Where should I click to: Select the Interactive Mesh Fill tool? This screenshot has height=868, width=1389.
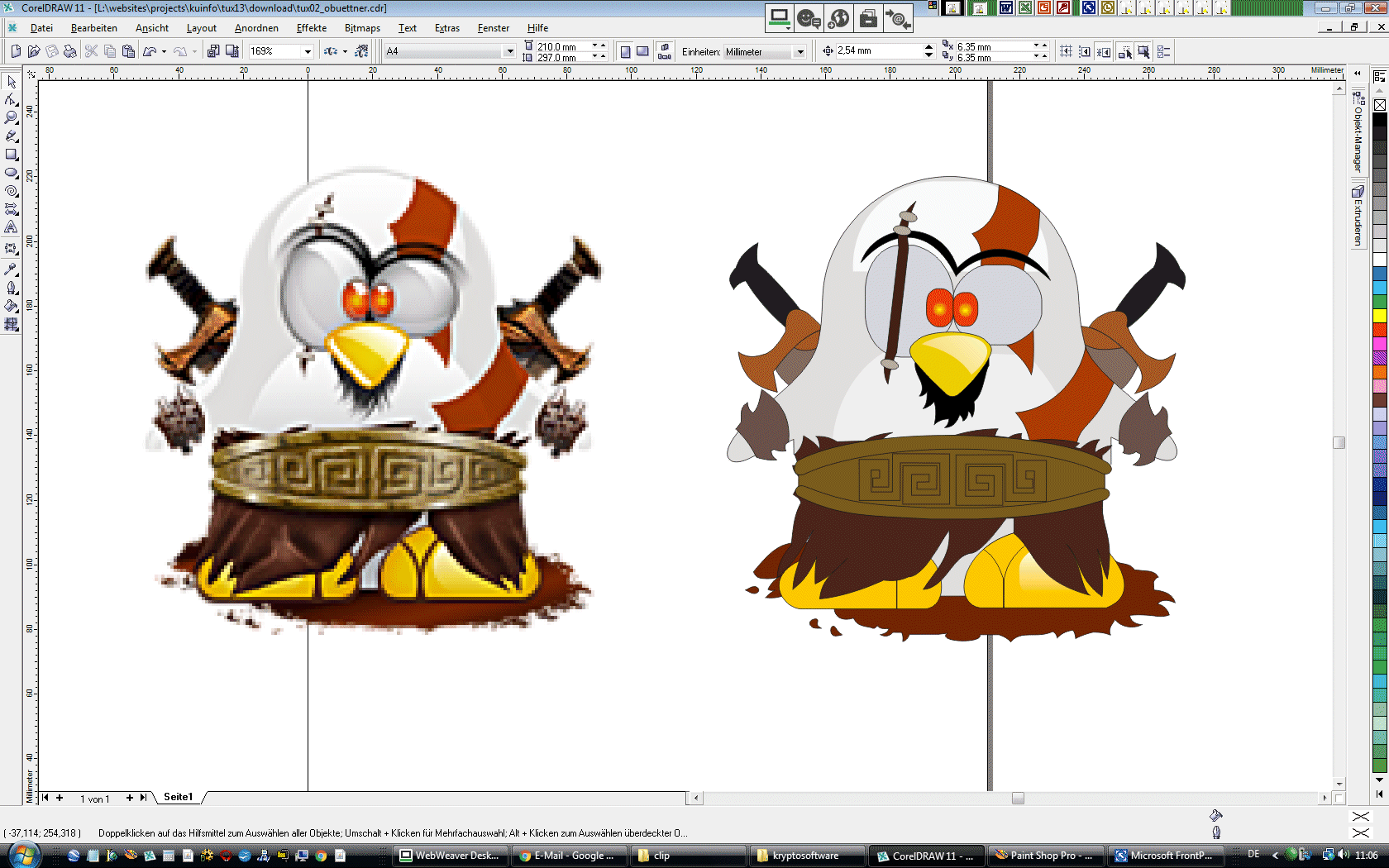coord(12,324)
